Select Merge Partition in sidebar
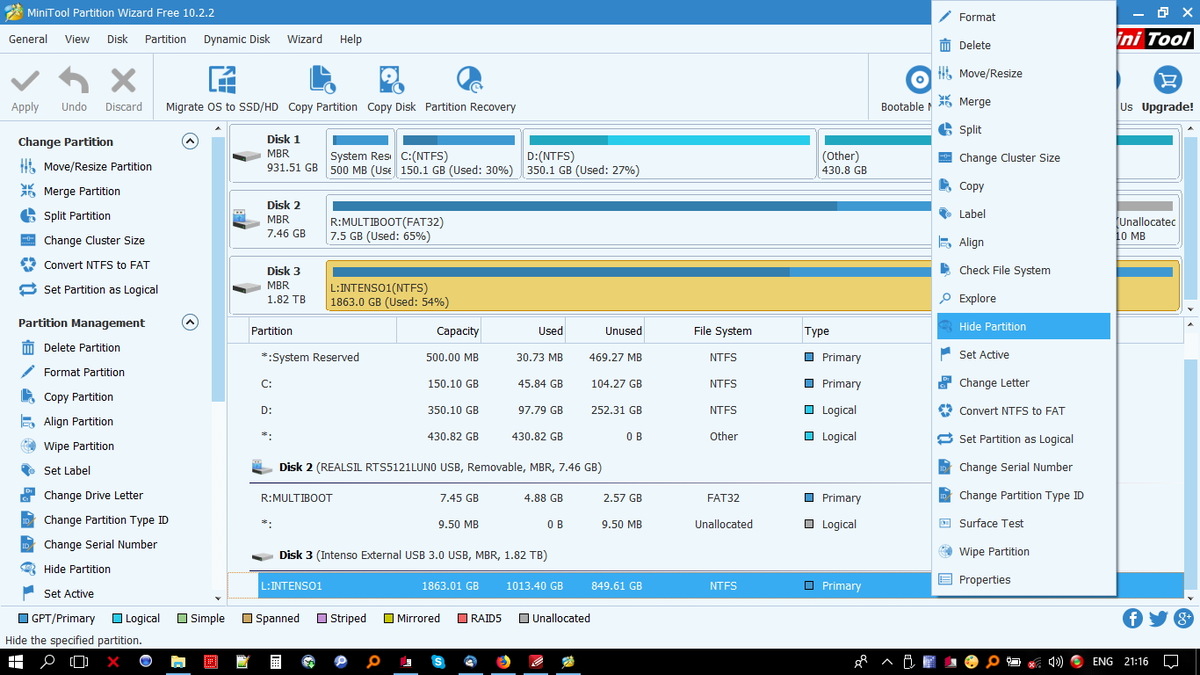This screenshot has height=675, width=1200. [x=81, y=191]
